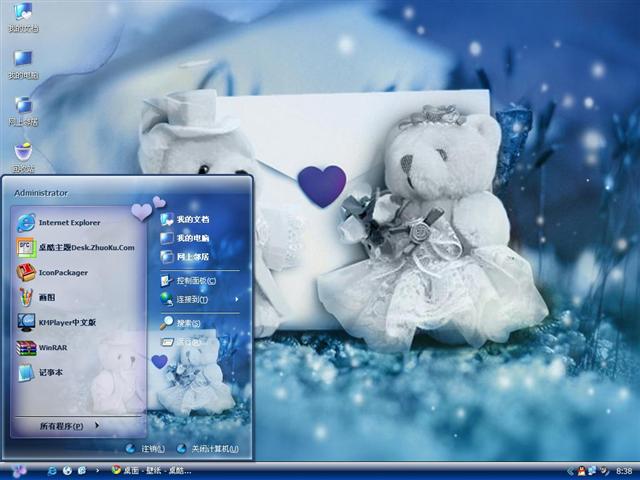Select 网上邻居 in Start menu right column
Viewport: 640px width, 480px height.
point(184,257)
